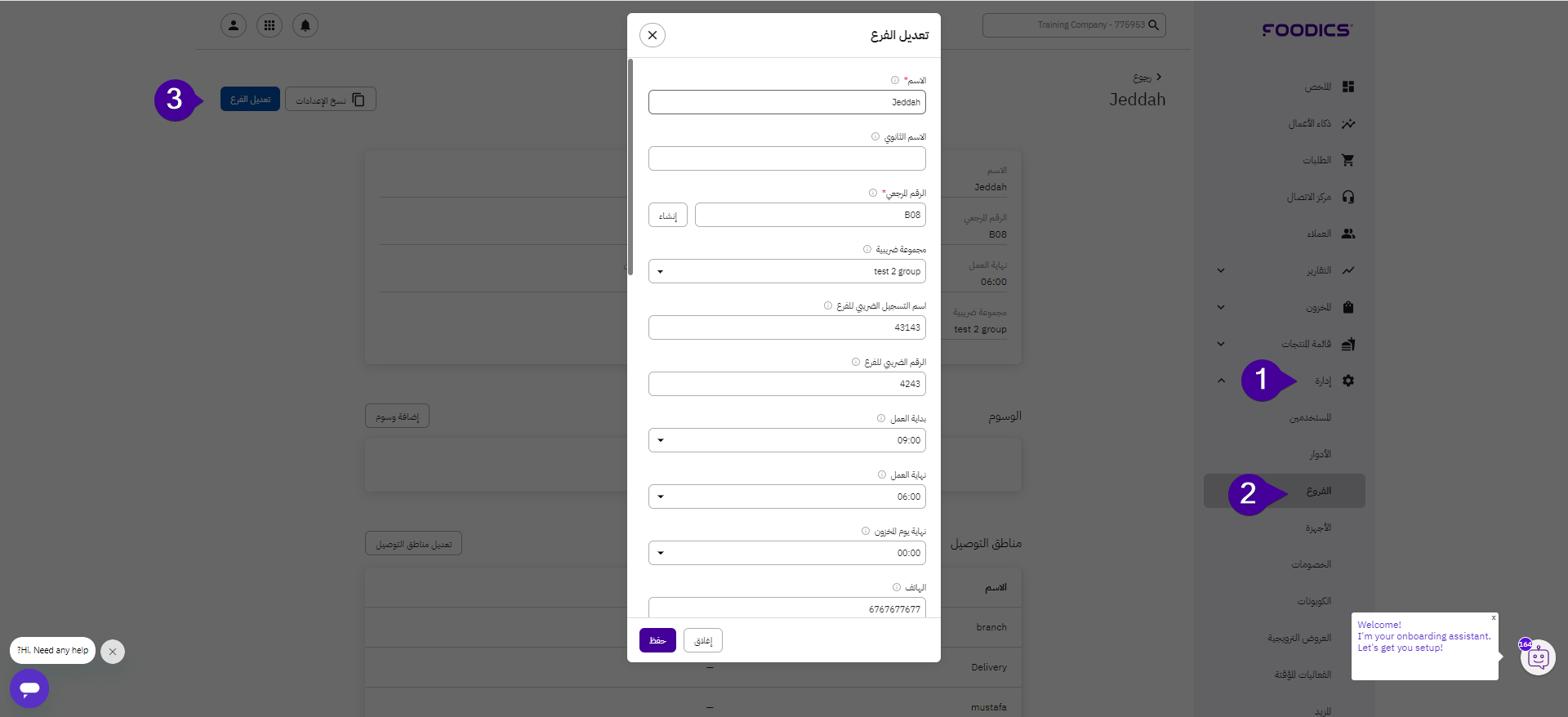Open the orders shopping cart icon
Viewport: 1568px width, 717px height.
pyautogui.click(x=1347, y=160)
